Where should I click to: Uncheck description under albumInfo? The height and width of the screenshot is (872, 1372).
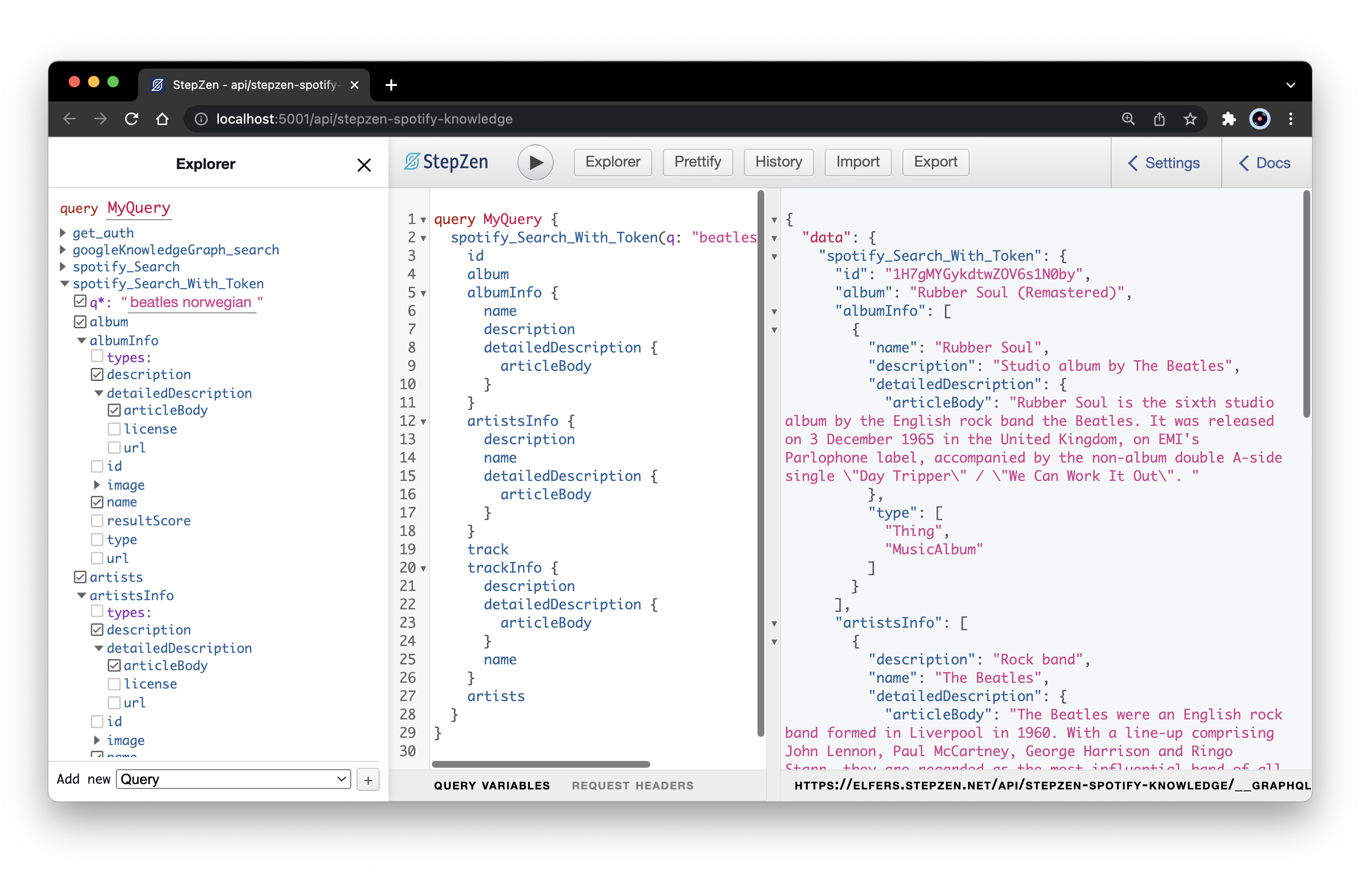pyautogui.click(x=97, y=375)
